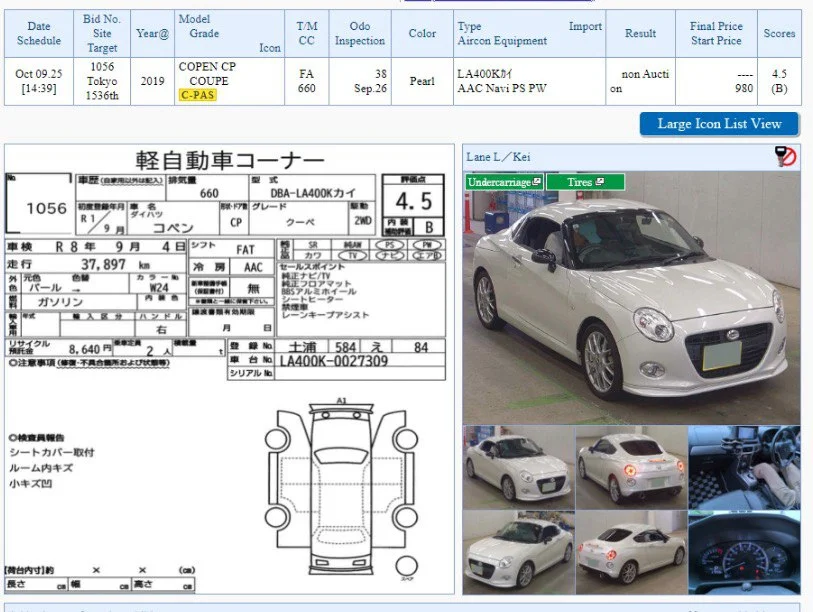This screenshot has height=612, width=813.
Task: Click the Large Icon List View button
Action: click(x=719, y=124)
